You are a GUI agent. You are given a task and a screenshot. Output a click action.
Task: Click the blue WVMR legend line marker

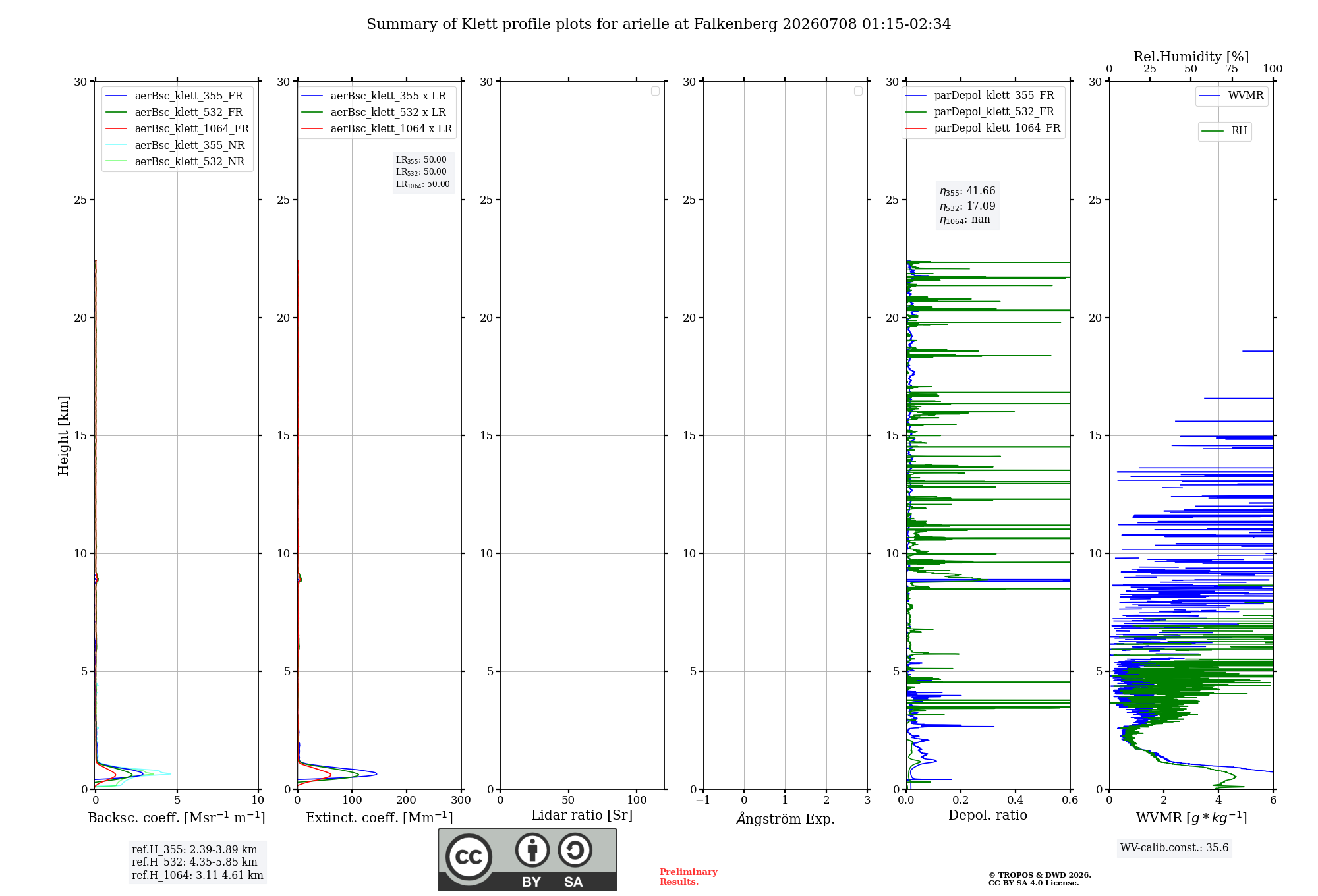(x=1210, y=96)
